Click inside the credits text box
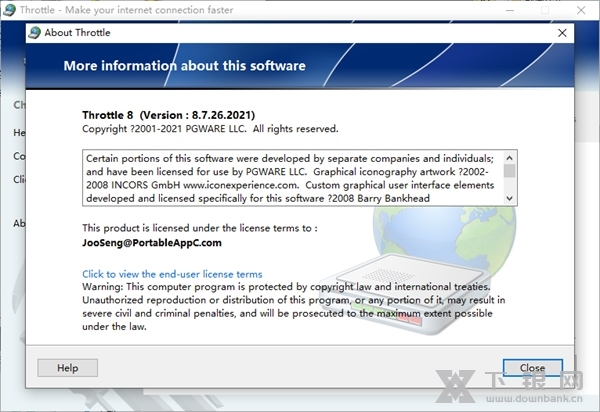 (x=290, y=178)
